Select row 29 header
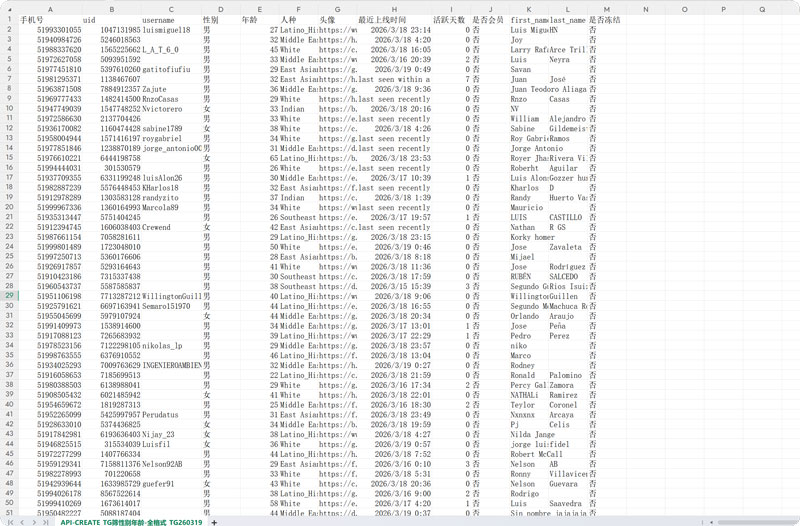 click(x=8, y=296)
